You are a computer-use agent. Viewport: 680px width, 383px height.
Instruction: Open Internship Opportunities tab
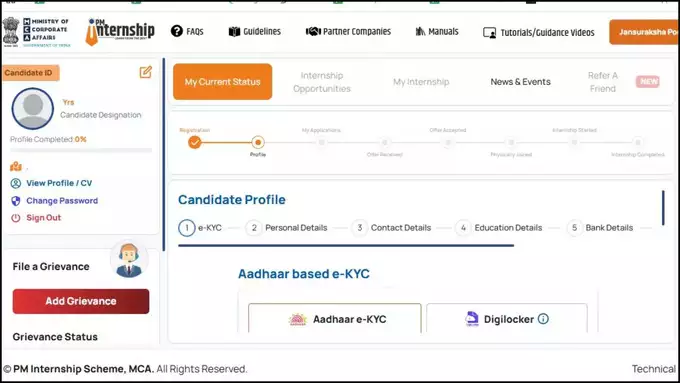click(x=322, y=82)
